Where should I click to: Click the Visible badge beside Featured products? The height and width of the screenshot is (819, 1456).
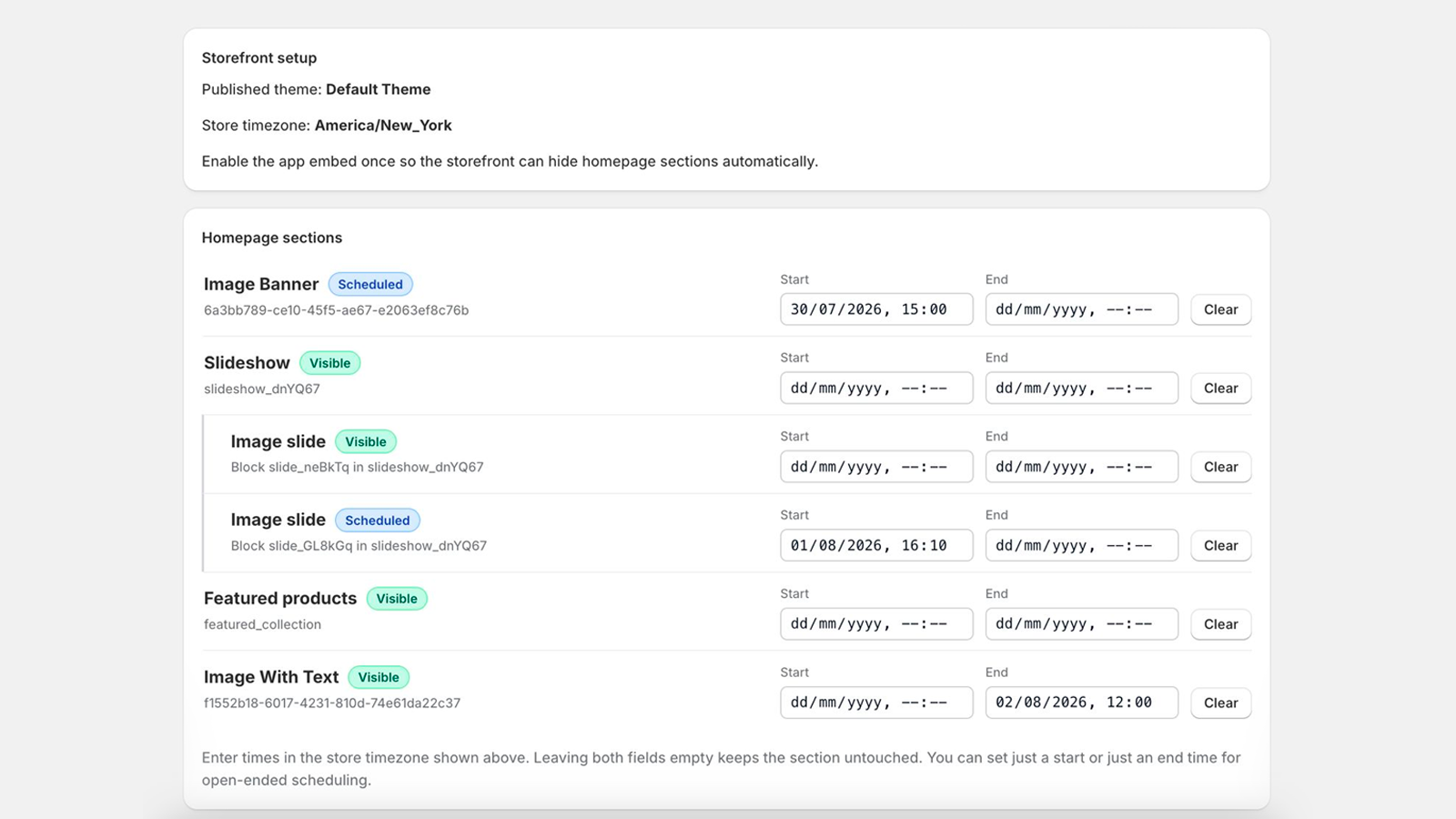pos(397,599)
